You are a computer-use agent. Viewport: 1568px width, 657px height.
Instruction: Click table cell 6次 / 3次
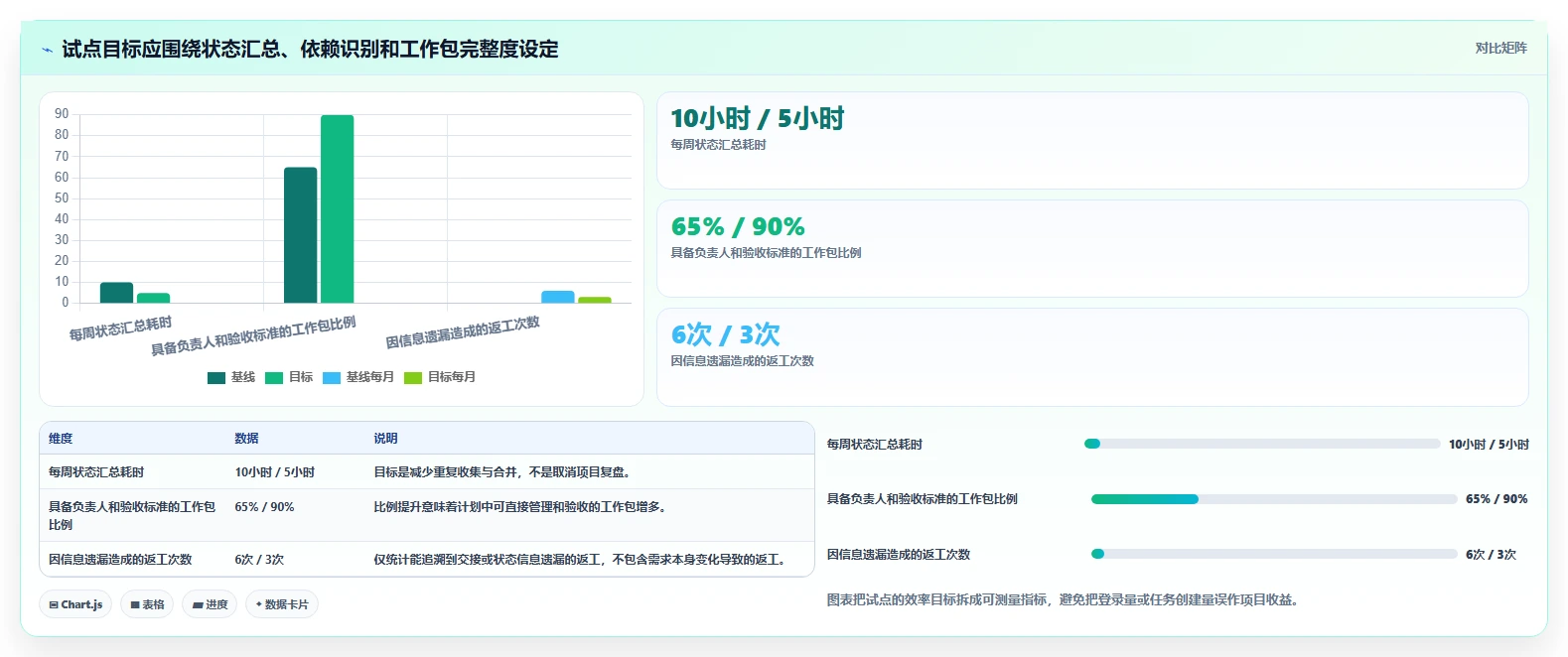point(259,560)
